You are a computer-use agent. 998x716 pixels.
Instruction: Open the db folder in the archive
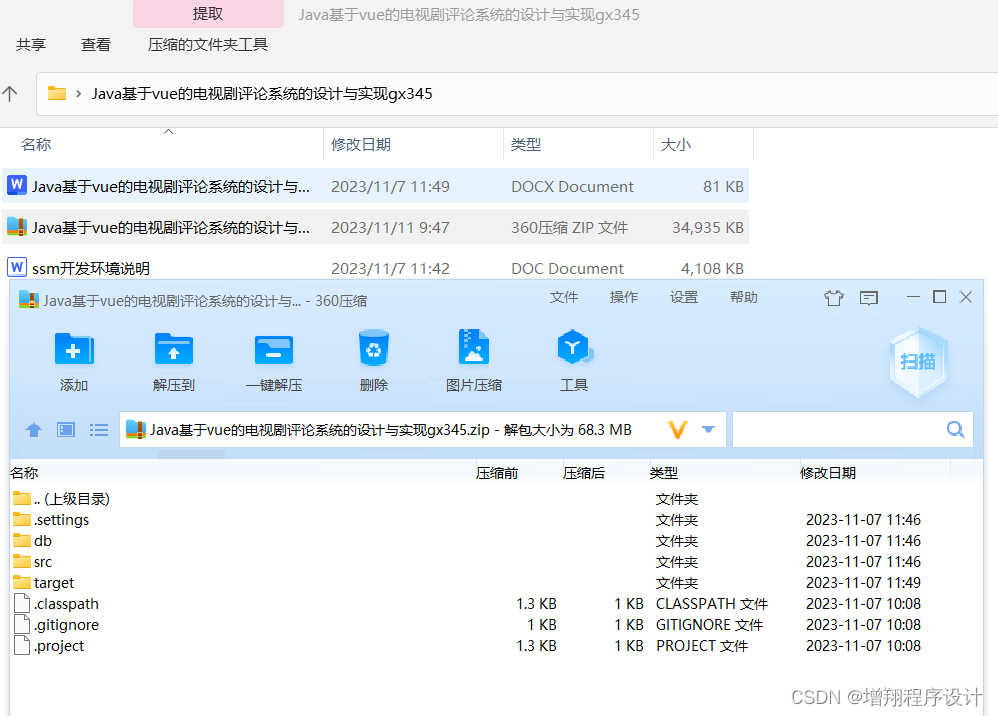[x=44, y=540]
